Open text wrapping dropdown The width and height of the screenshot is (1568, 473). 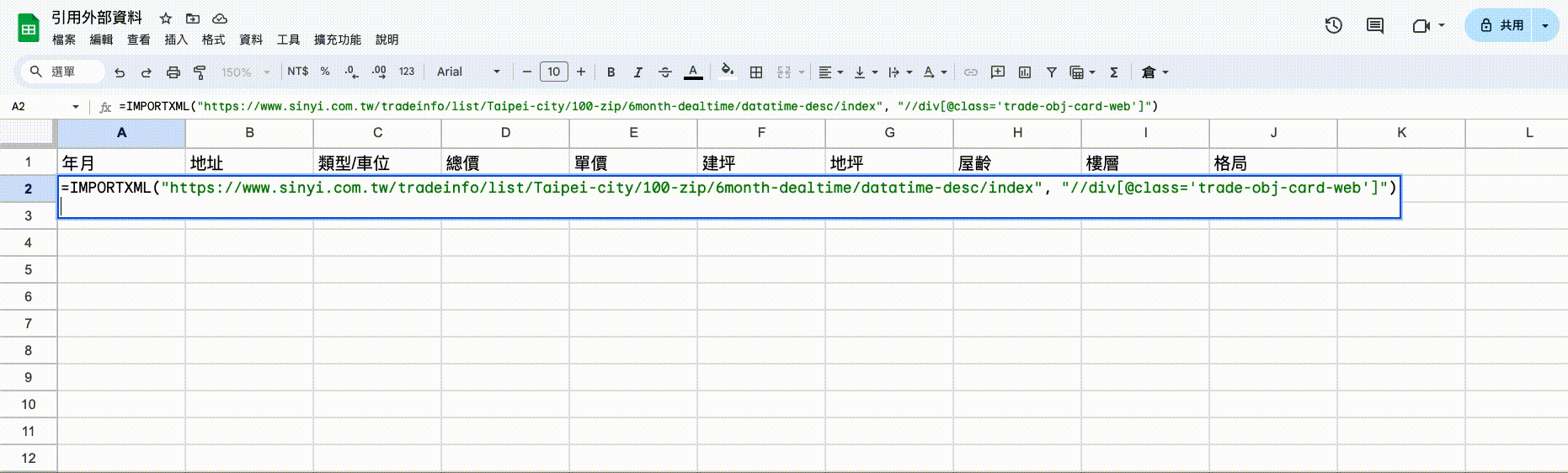point(900,72)
